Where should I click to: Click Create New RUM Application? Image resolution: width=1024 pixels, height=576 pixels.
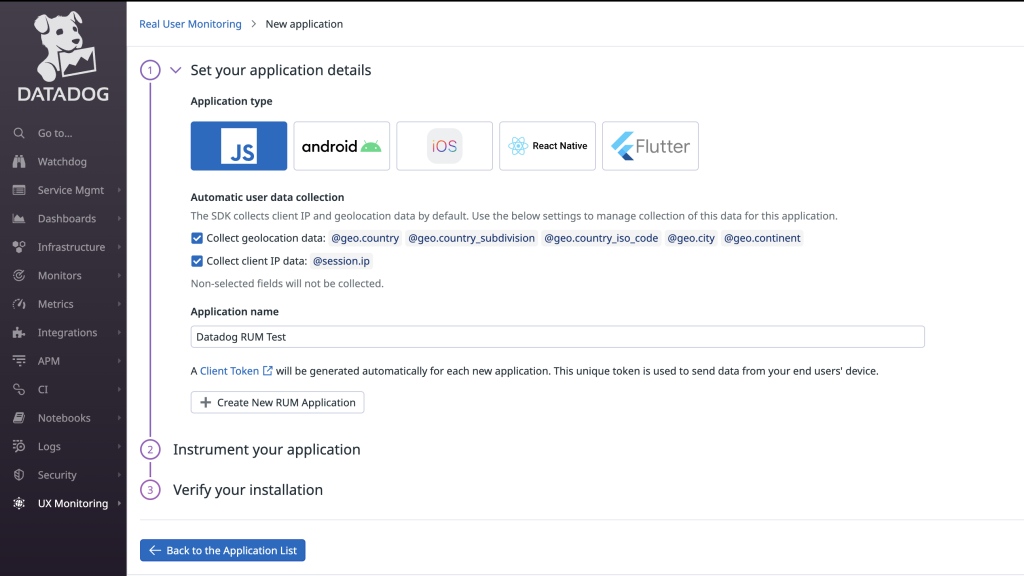click(277, 402)
